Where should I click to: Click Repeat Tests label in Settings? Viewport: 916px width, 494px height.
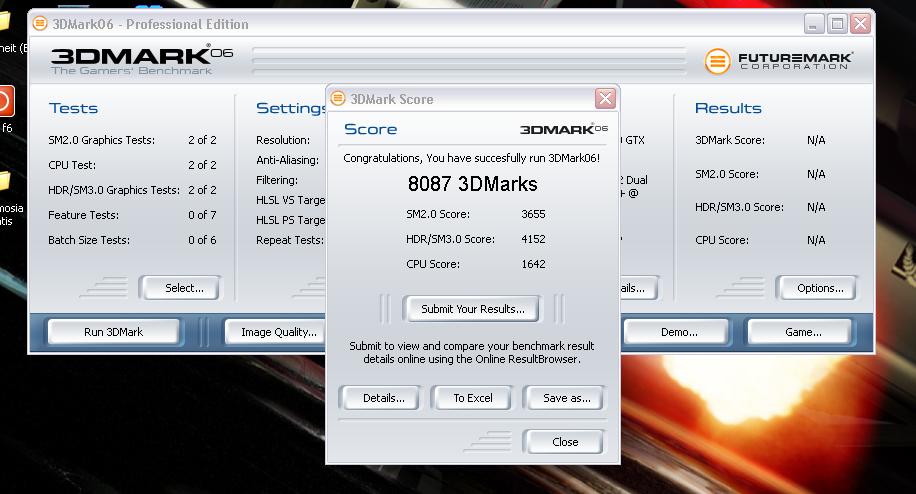290,240
